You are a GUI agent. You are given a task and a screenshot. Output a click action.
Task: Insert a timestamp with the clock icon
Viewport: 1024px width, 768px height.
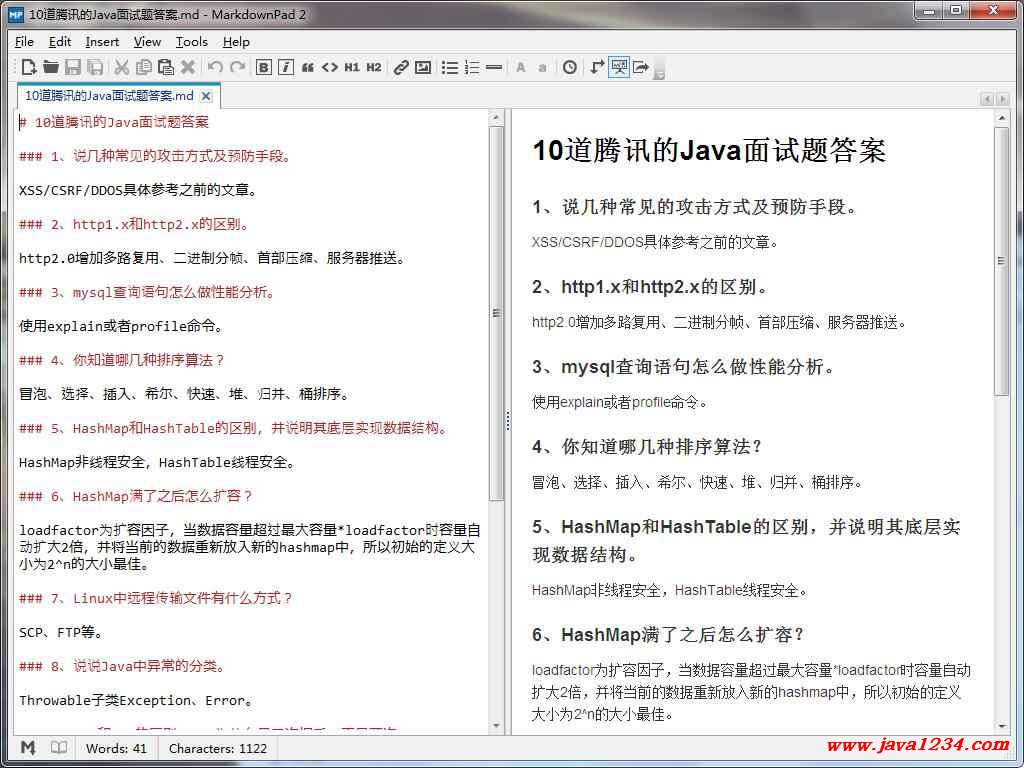click(x=569, y=67)
